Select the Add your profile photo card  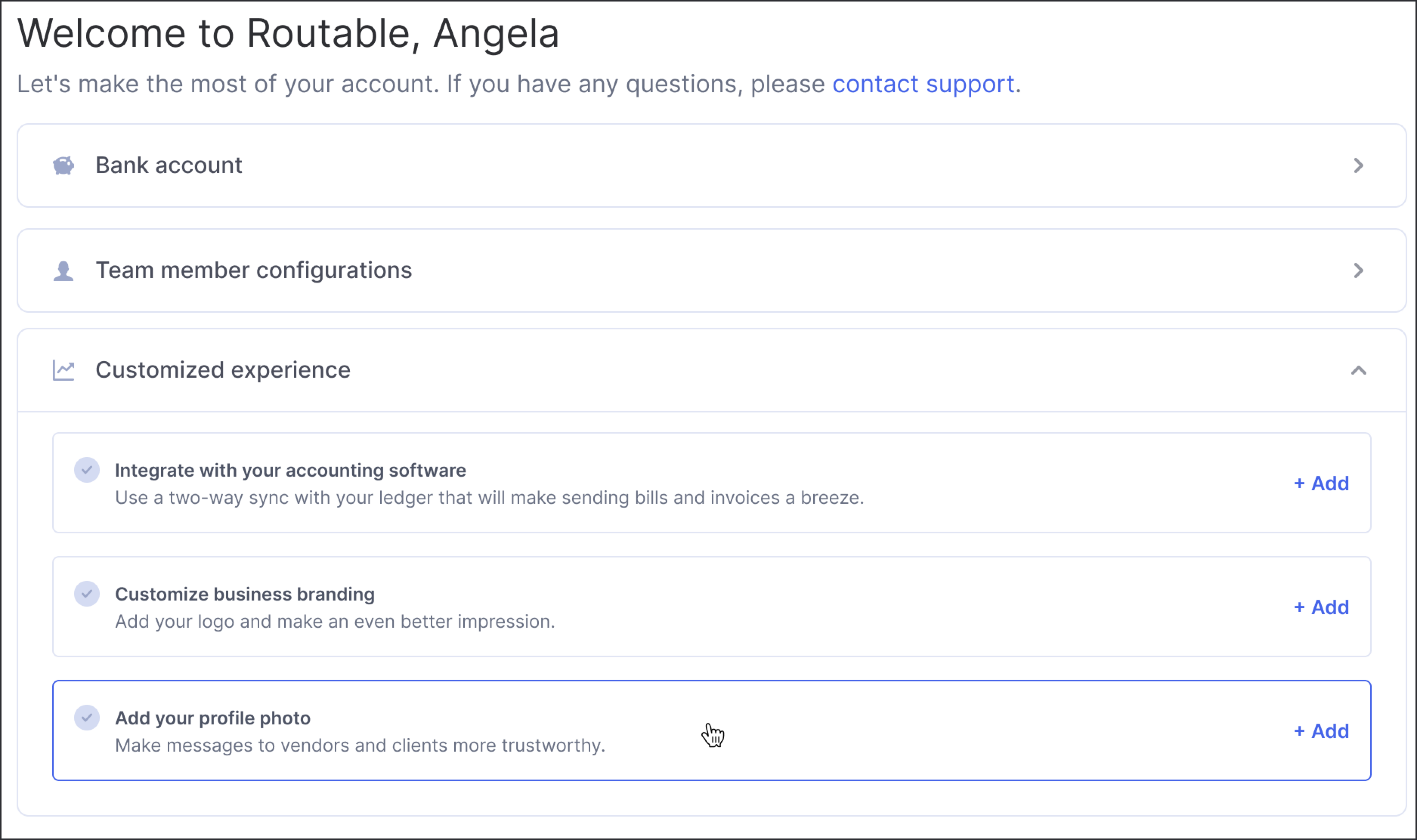pos(712,731)
